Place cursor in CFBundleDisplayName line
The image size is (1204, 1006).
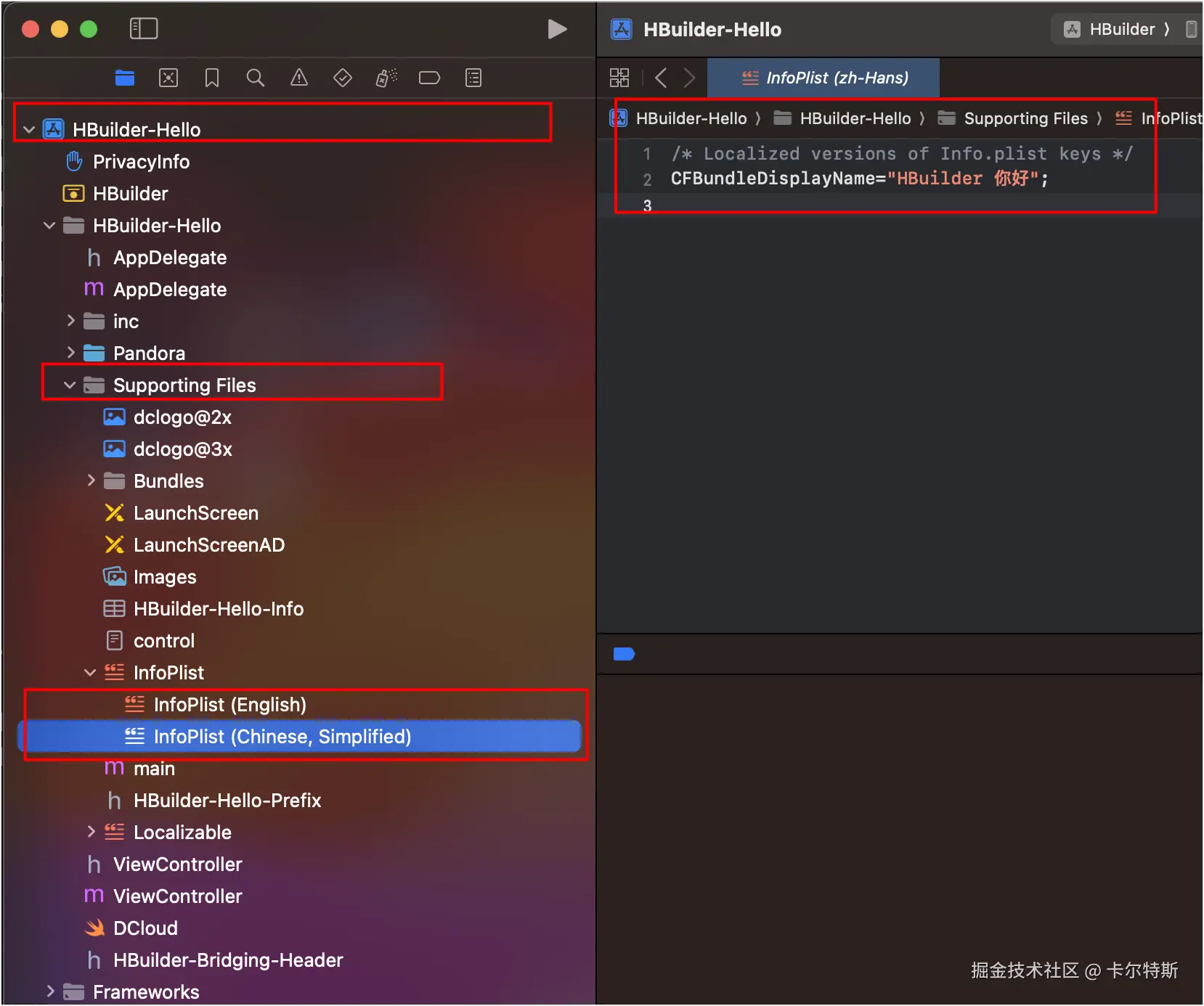pyautogui.click(x=859, y=179)
